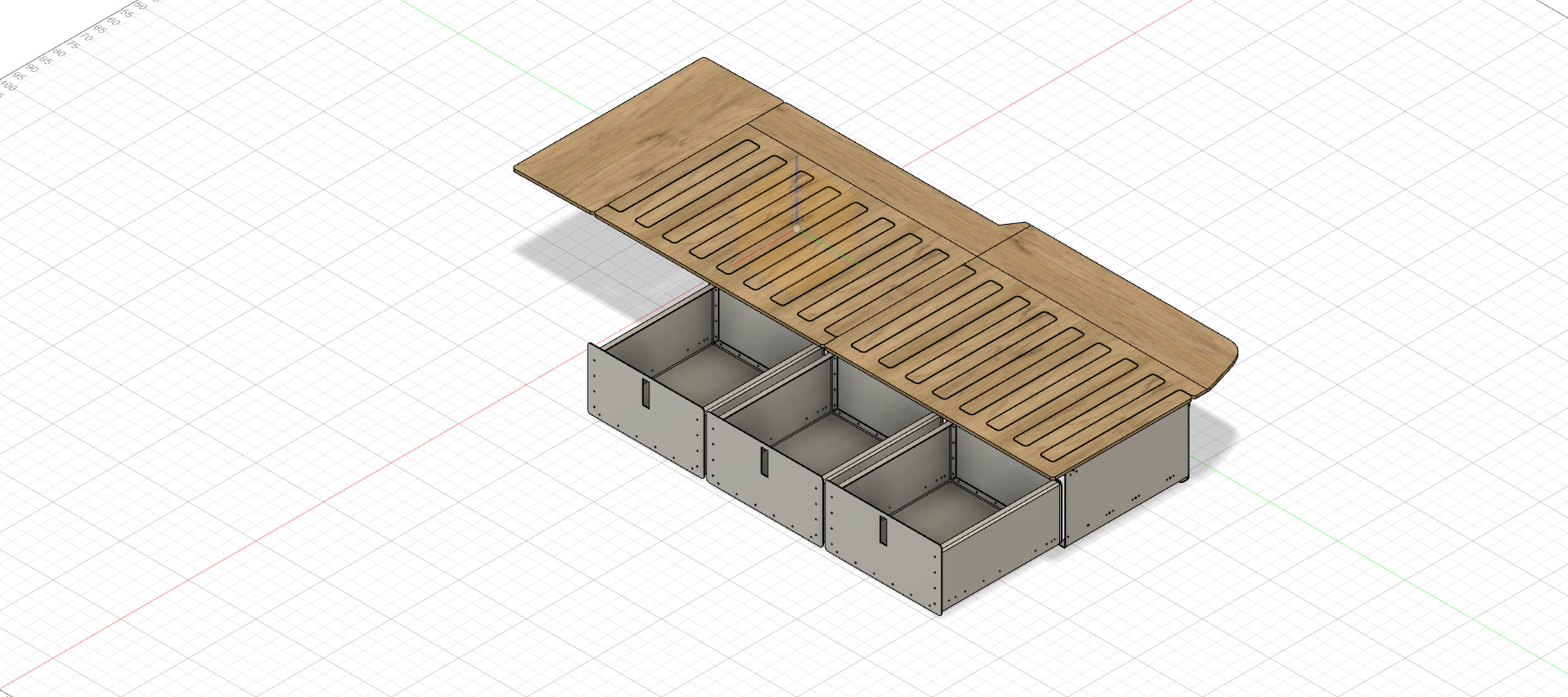Click the origin point marker above the slatted top
This screenshot has height=697, width=1568.
797,229
